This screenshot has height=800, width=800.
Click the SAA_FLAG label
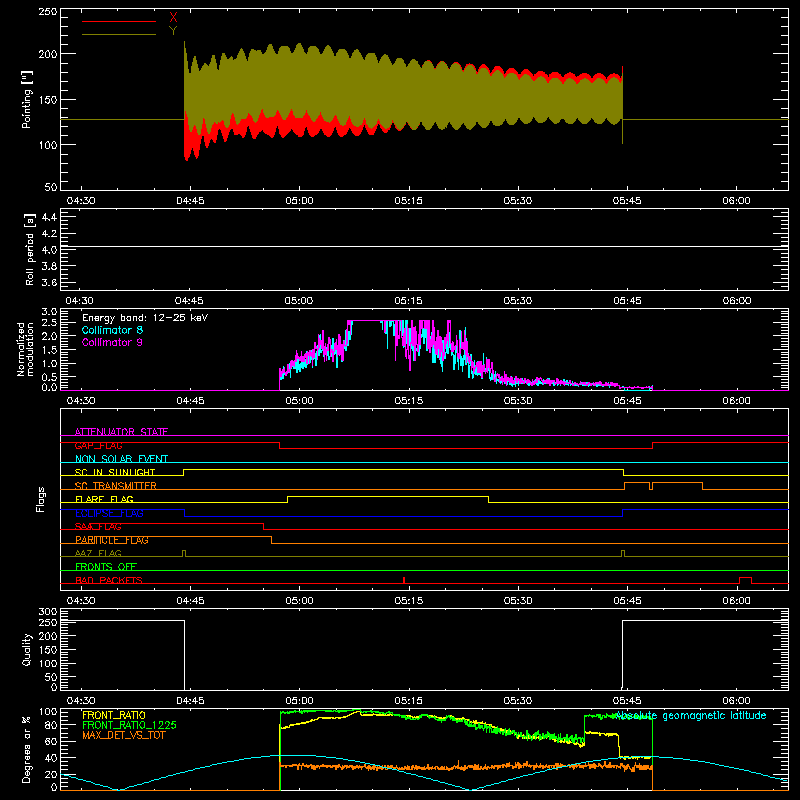(98, 527)
